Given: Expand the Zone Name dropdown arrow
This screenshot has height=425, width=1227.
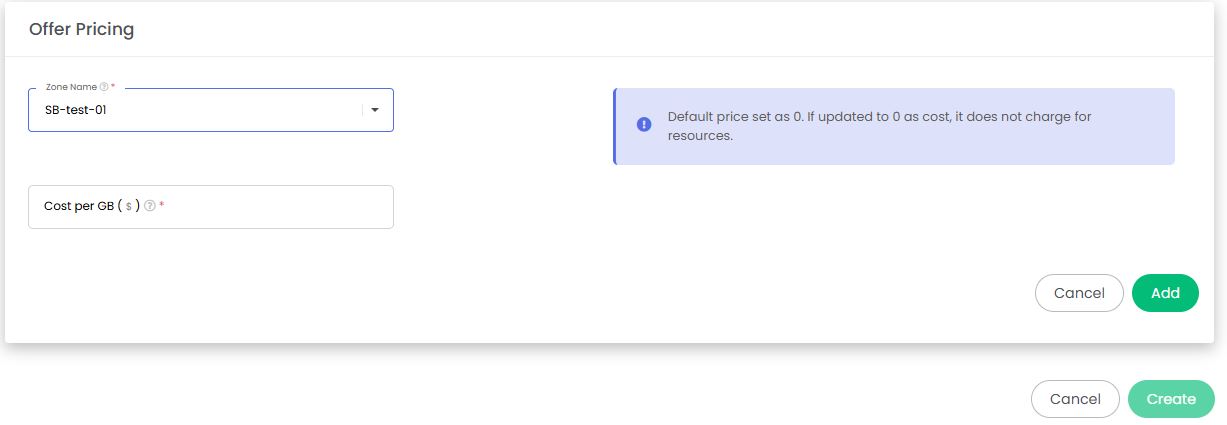Looking at the screenshot, I should click(375, 110).
